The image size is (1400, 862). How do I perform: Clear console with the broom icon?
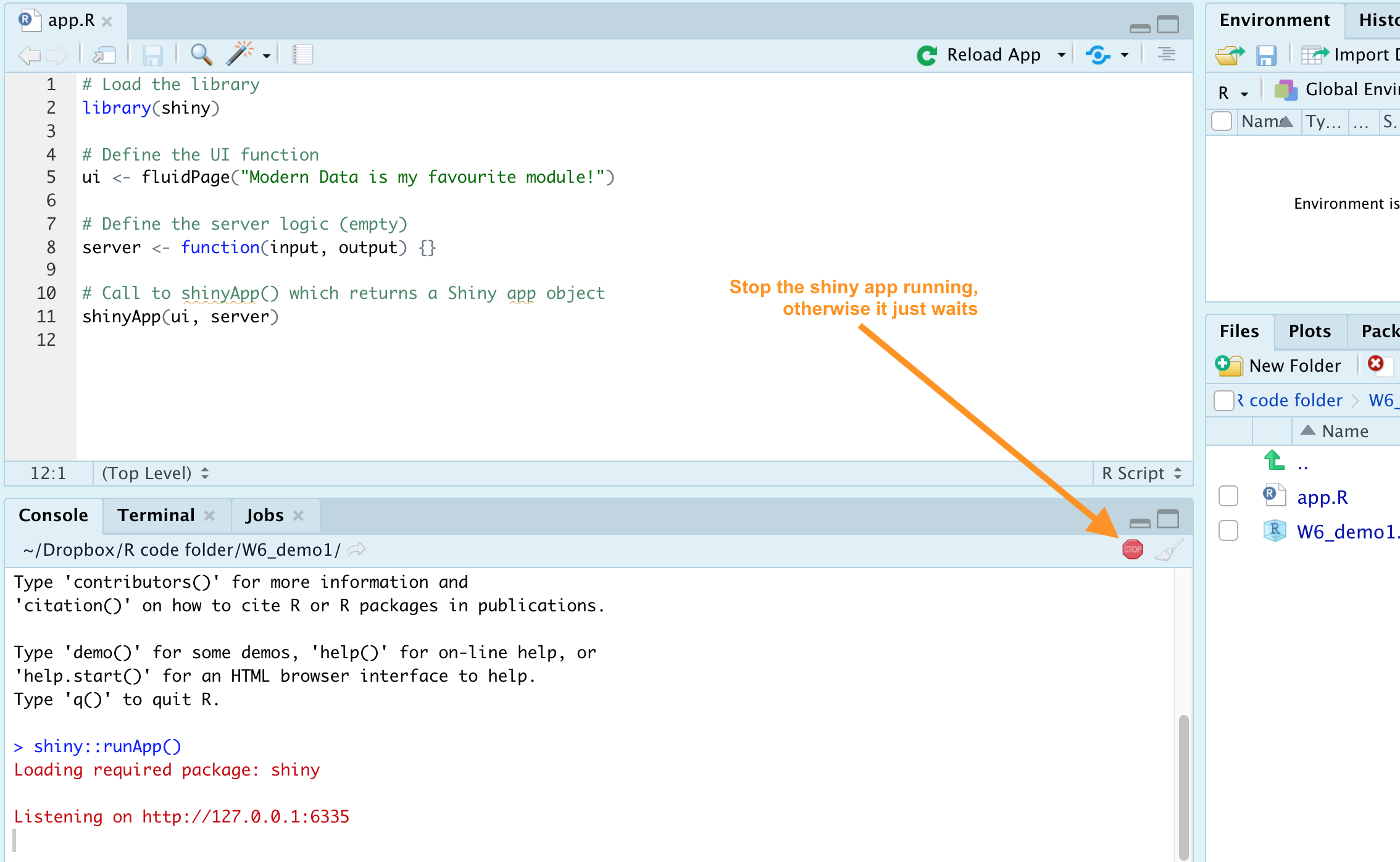(x=1169, y=549)
